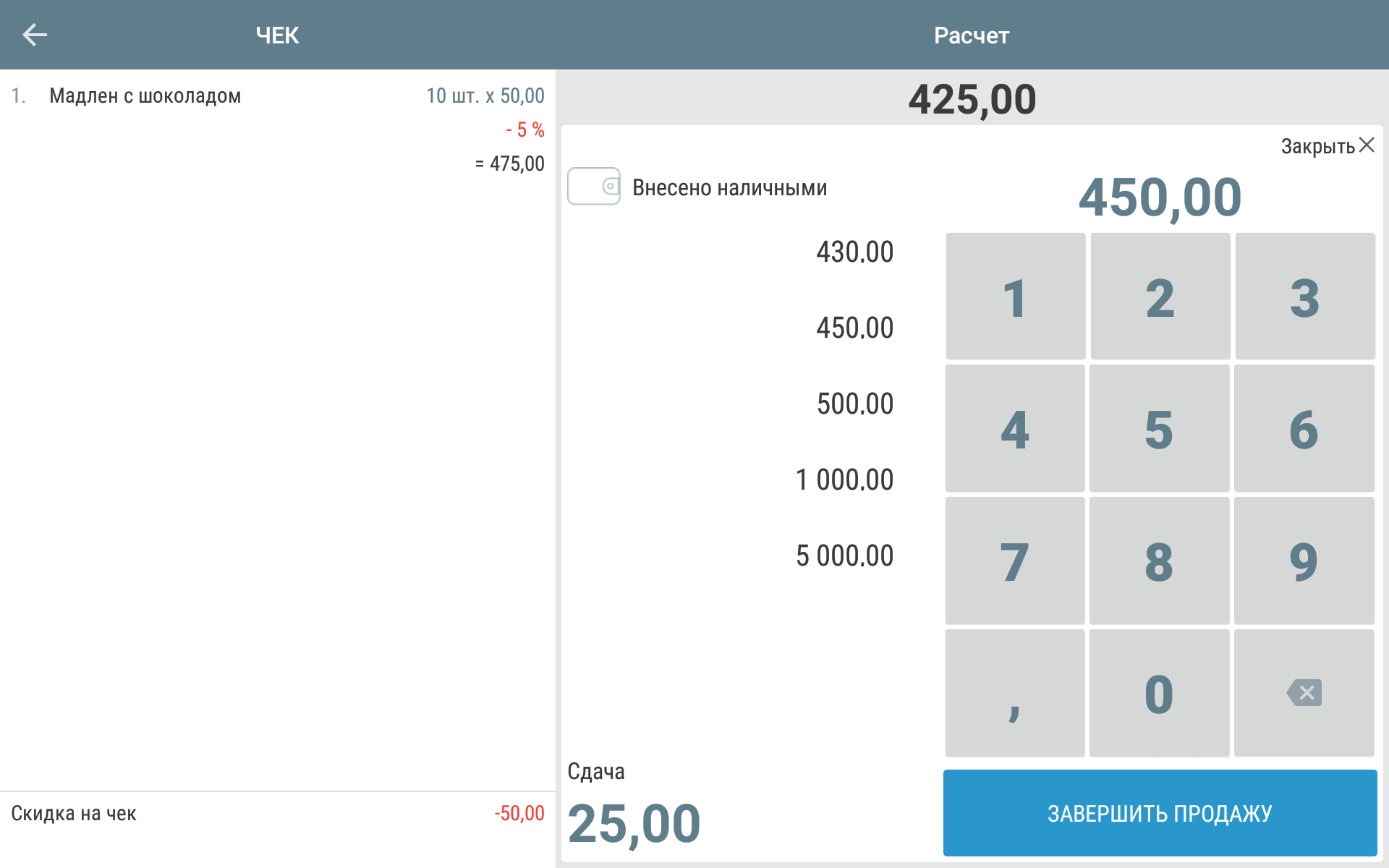Tap keypad digit 3

click(1304, 297)
